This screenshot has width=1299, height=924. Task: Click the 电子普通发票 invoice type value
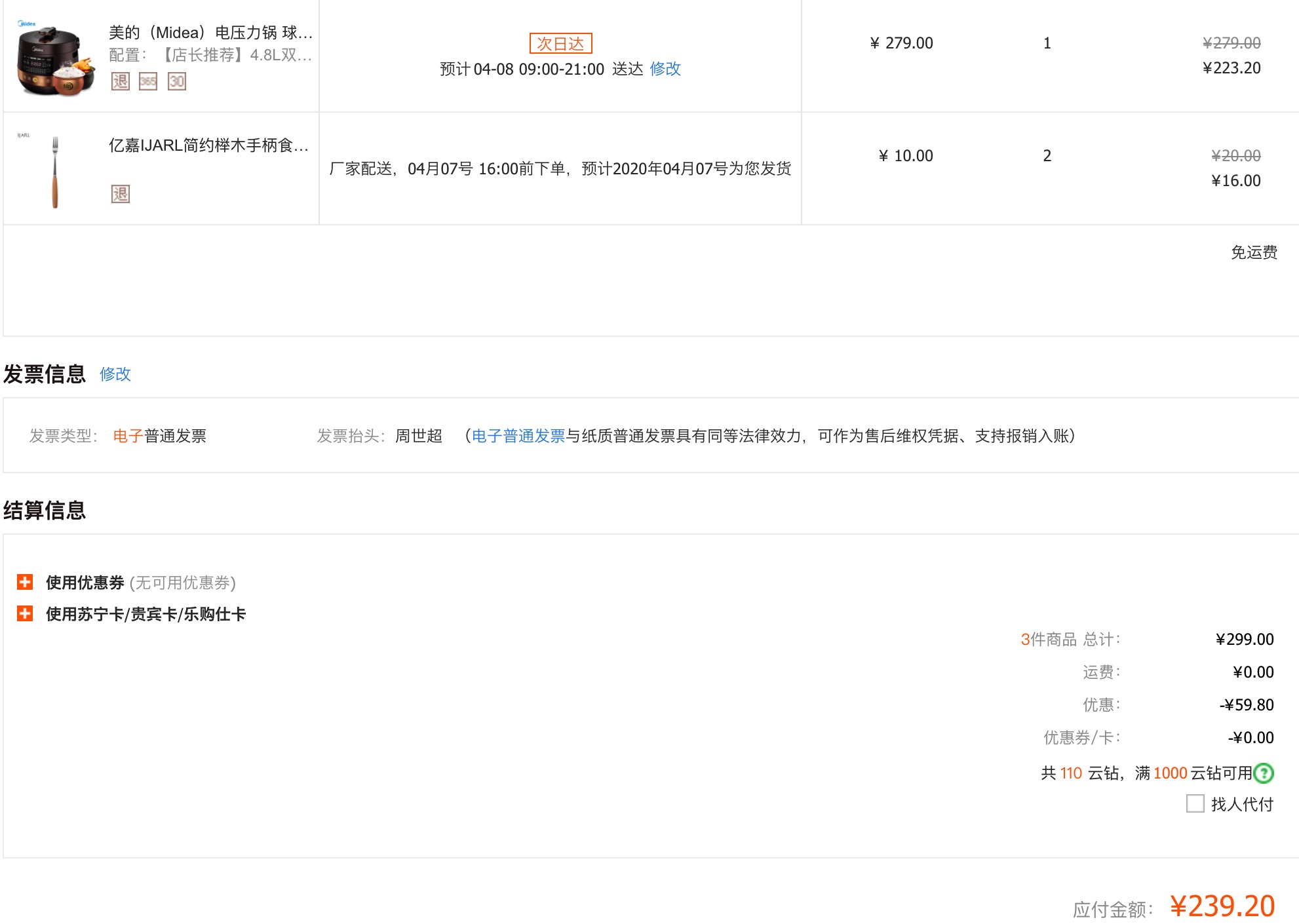click(x=160, y=436)
